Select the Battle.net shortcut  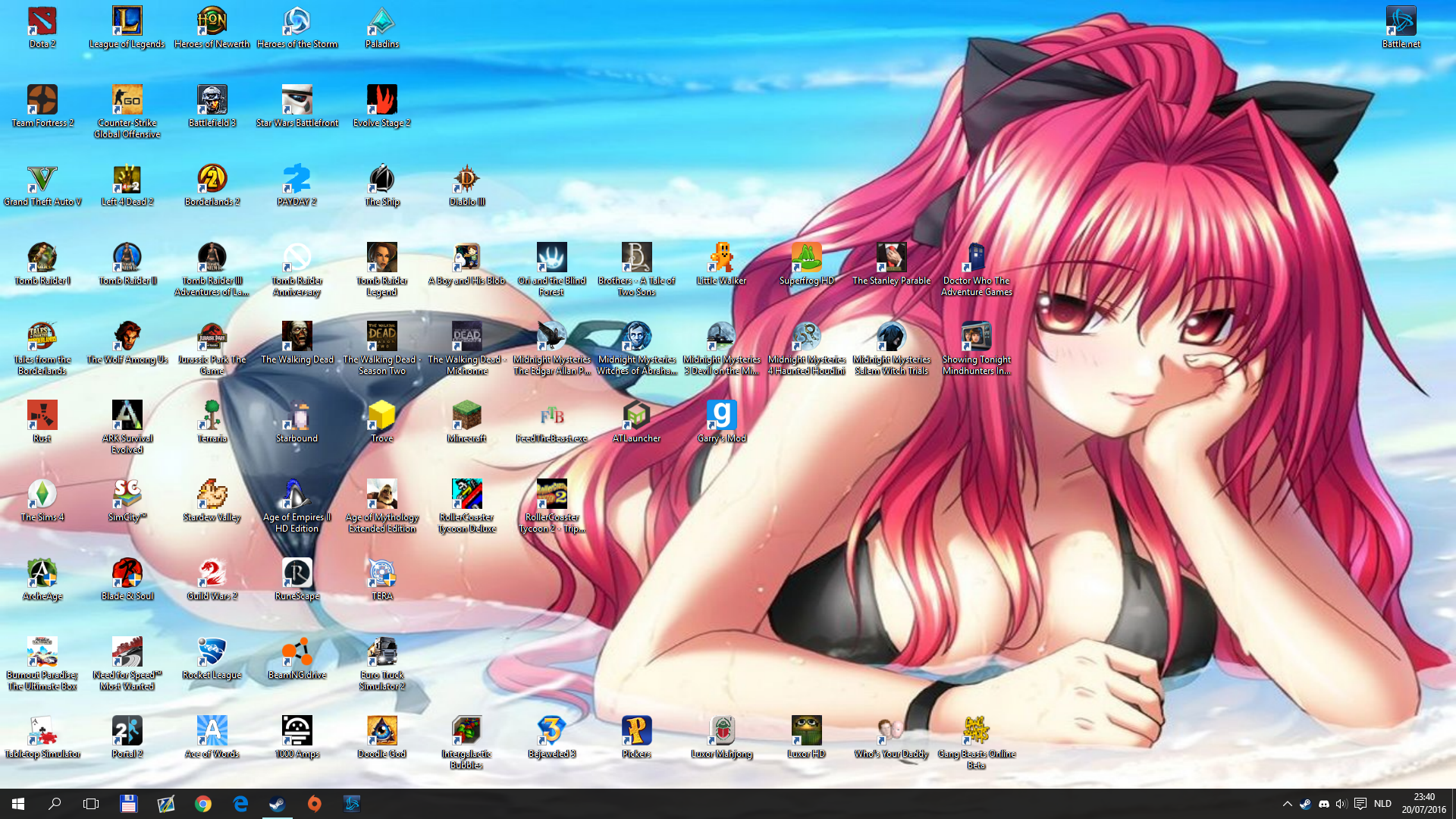click(1401, 27)
